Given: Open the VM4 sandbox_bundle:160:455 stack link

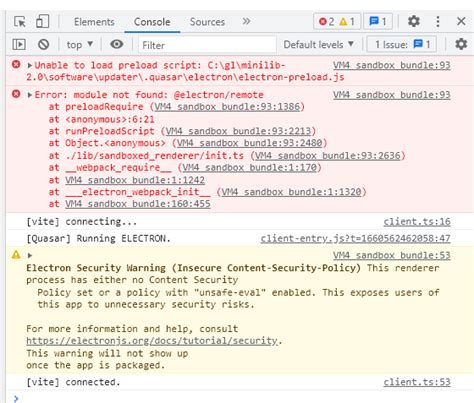Looking at the screenshot, I should tap(138, 204).
